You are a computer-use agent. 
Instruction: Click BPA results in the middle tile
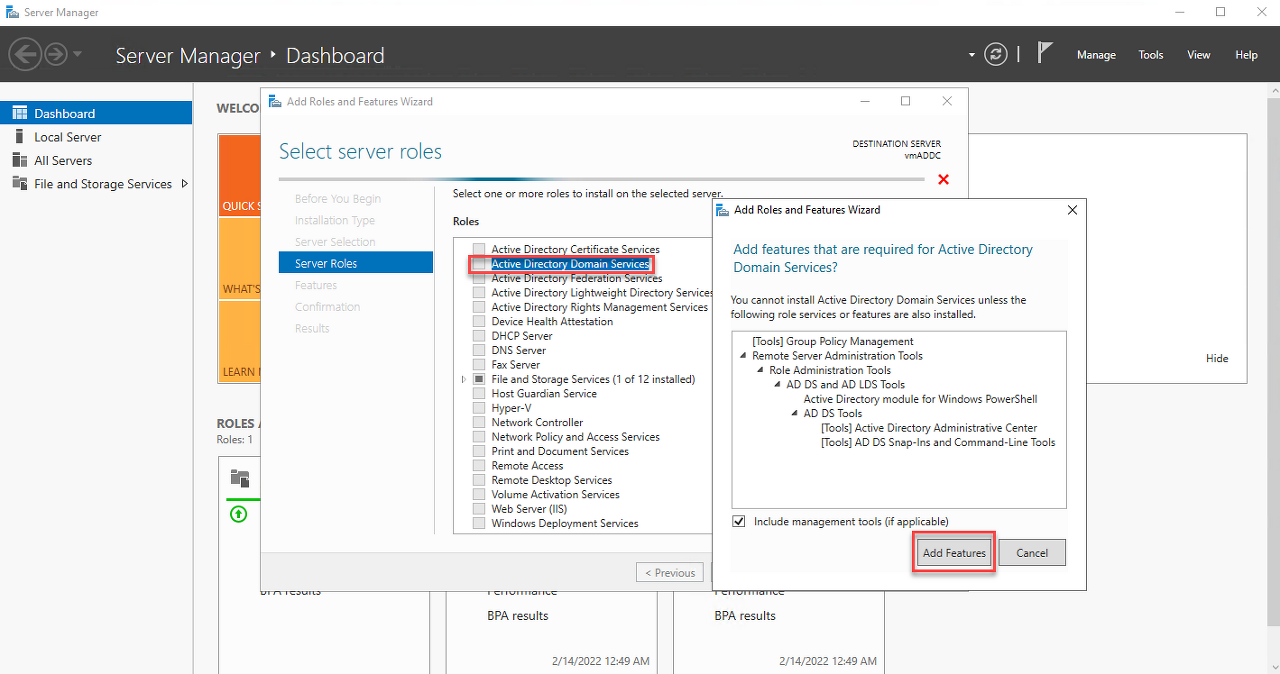pyautogui.click(x=518, y=616)
